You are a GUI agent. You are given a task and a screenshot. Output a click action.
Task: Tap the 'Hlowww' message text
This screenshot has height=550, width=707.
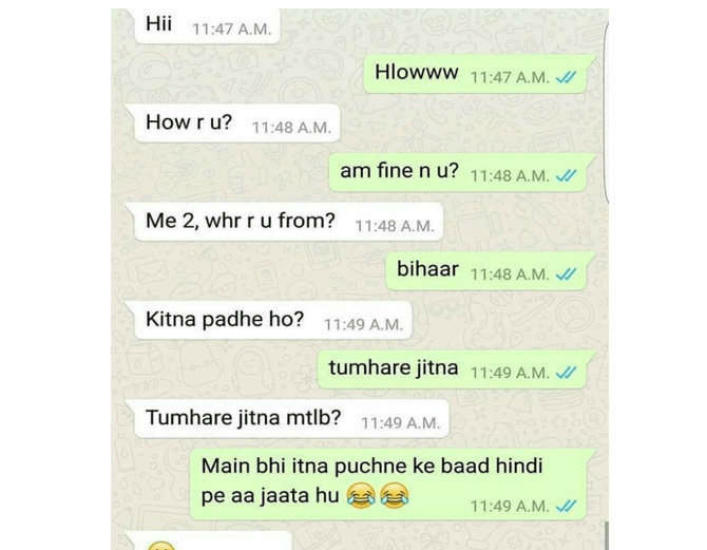(416, 72)
